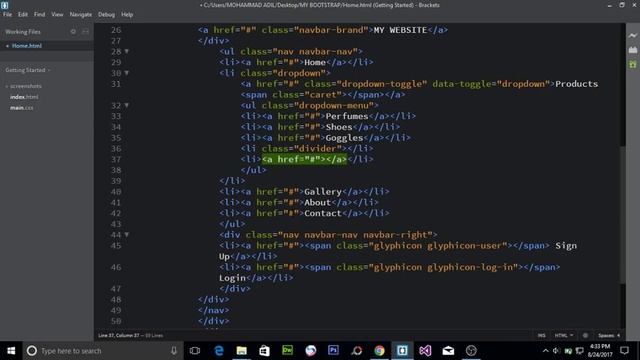
Task: Click the word Contact on line 42
Action: pyautogui.click(x=323, y=213)
